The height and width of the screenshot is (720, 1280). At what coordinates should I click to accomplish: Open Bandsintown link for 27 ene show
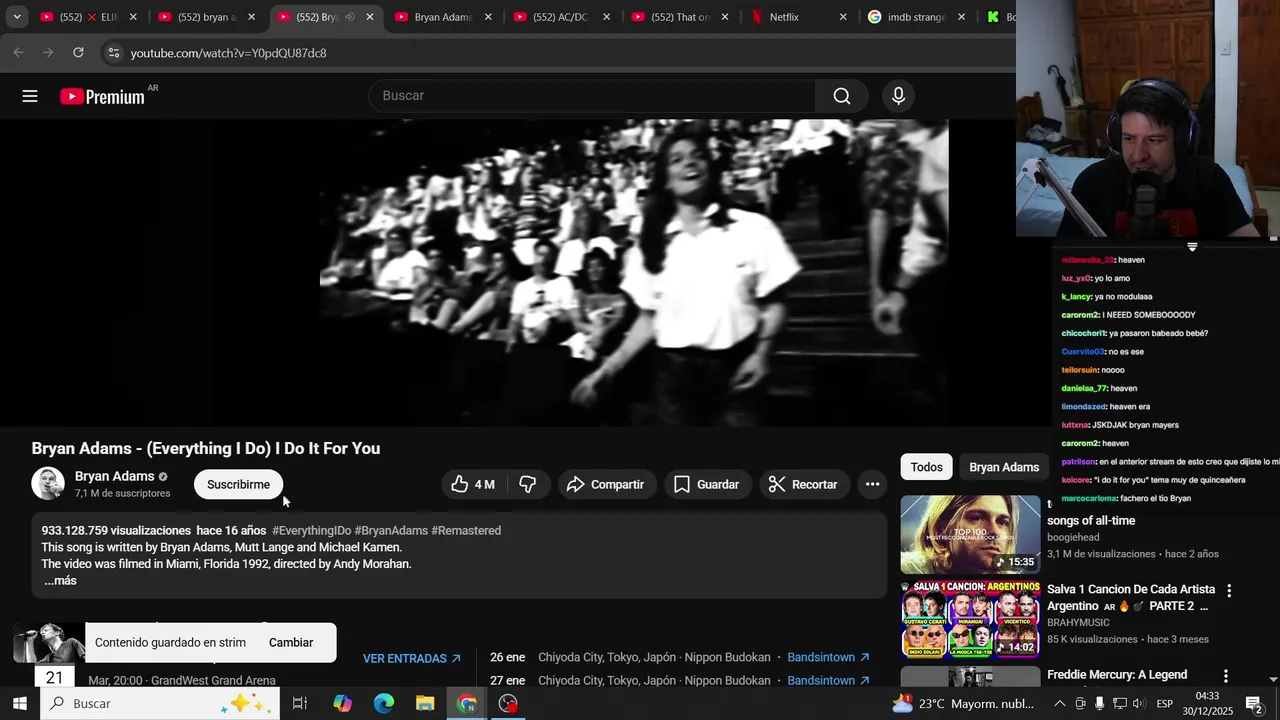pyautogui.click(x=828, y=681)
